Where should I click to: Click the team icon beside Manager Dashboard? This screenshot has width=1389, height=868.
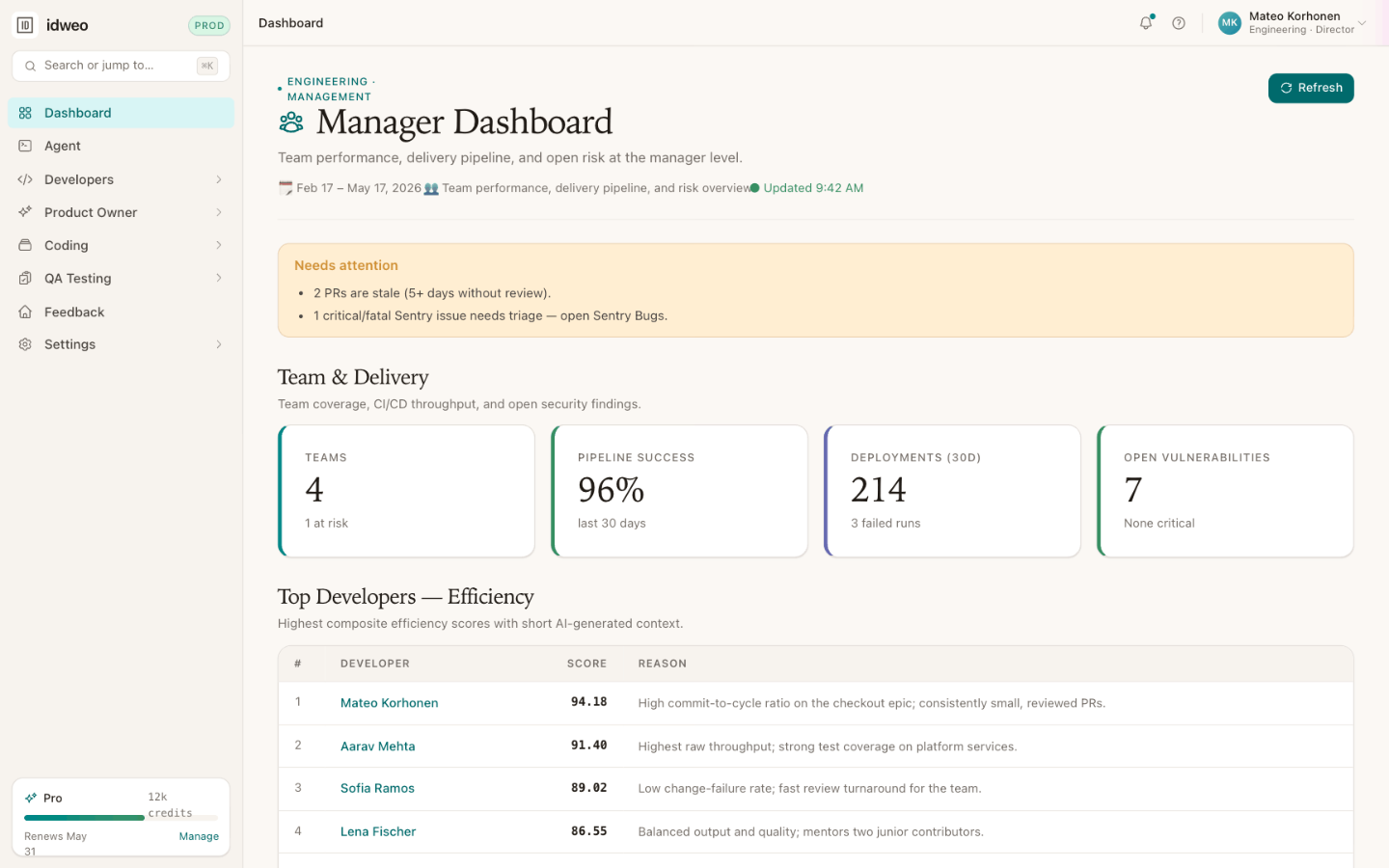click(x=291, y=122)
